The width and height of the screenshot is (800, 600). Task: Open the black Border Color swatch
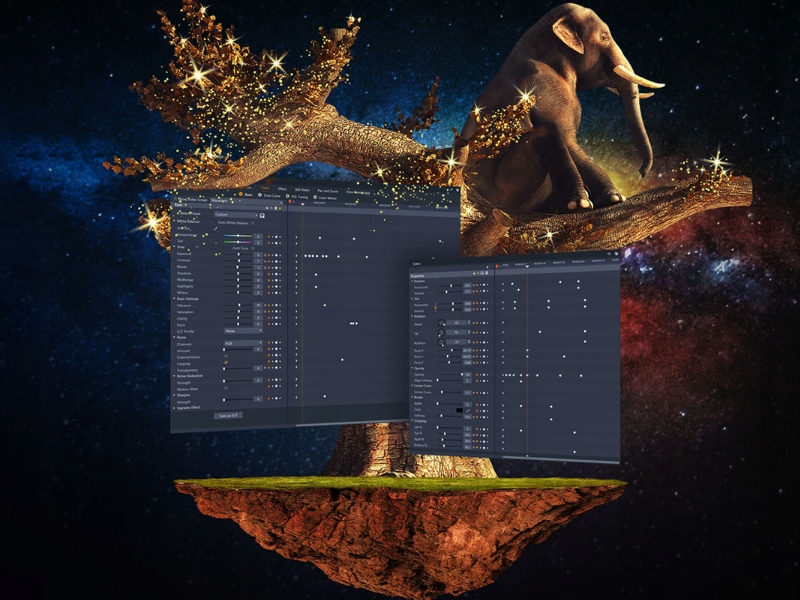[x=459, y=410]
